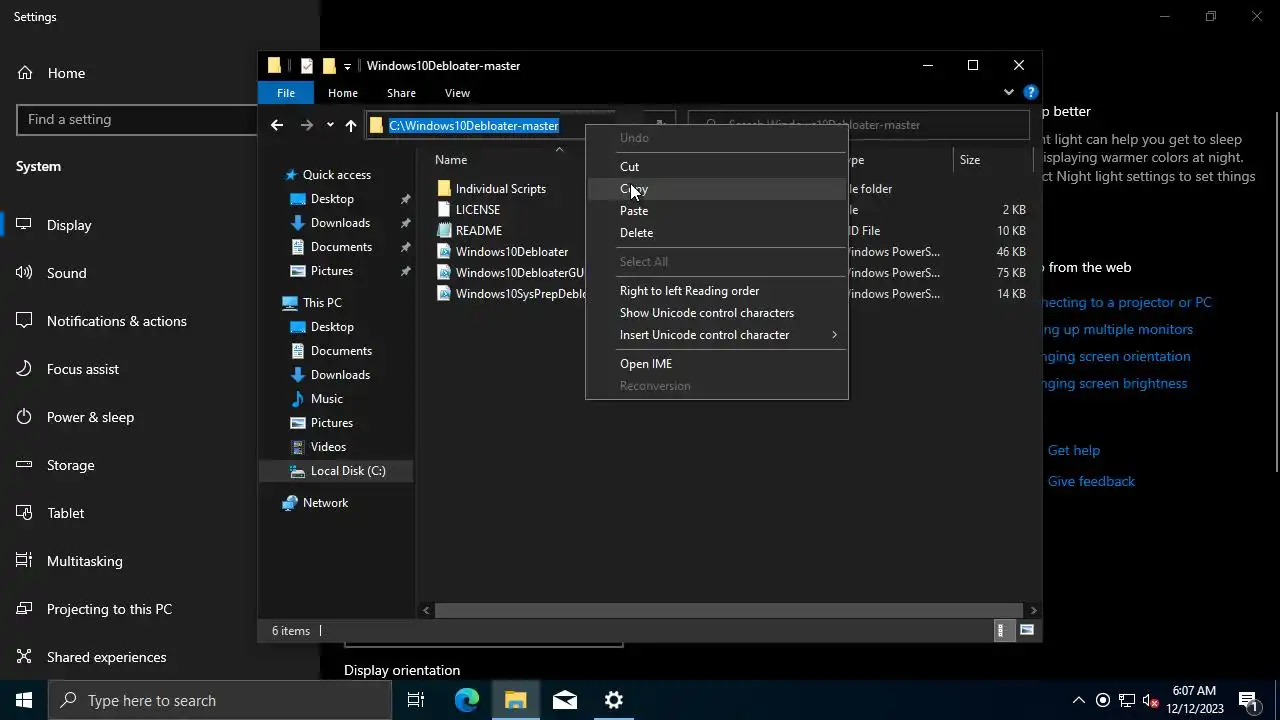Select the README file
Screen dimensions: 1280x720
click(x=478, y=231)
